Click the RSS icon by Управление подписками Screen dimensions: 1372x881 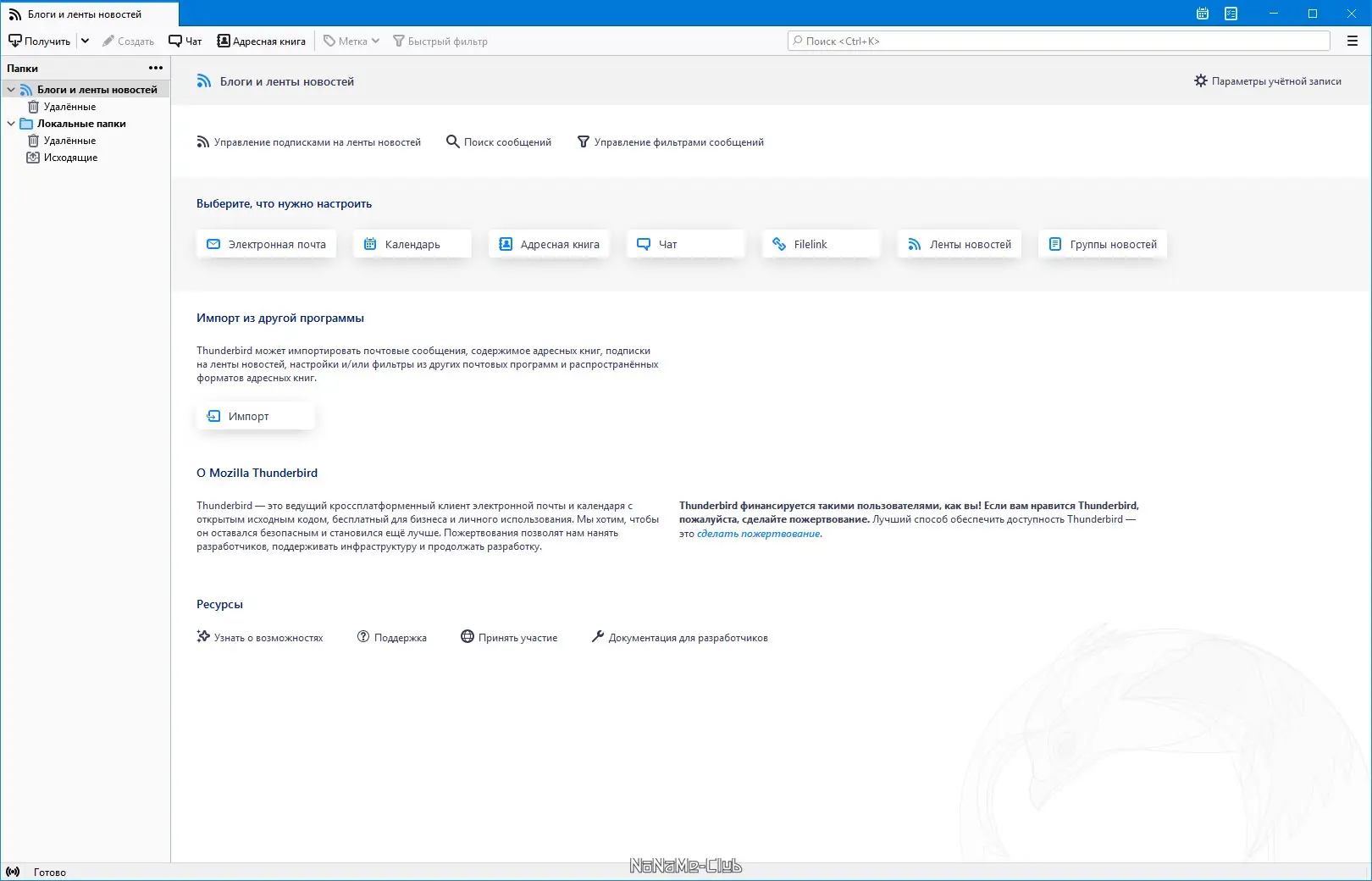pyautogui.click(x=203, y=142)
